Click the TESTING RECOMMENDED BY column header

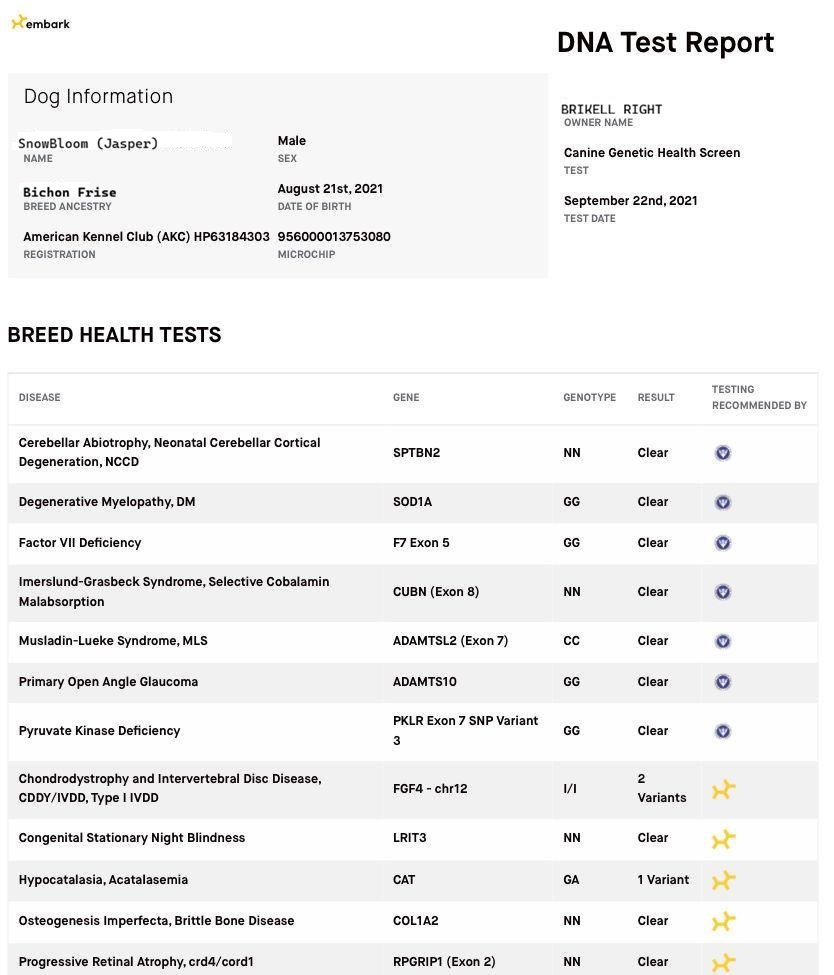[x=758, y=398]
